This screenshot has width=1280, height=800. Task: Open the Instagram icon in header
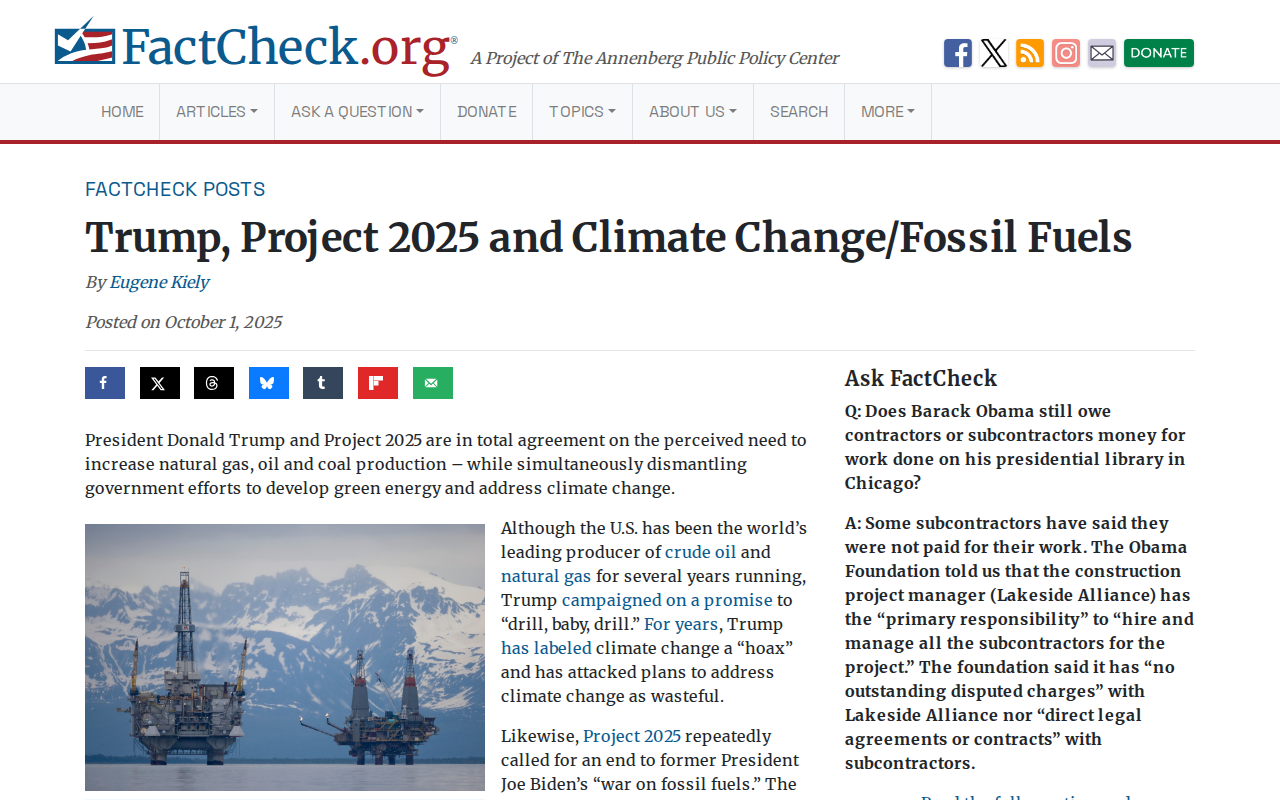coord(1066,53)
